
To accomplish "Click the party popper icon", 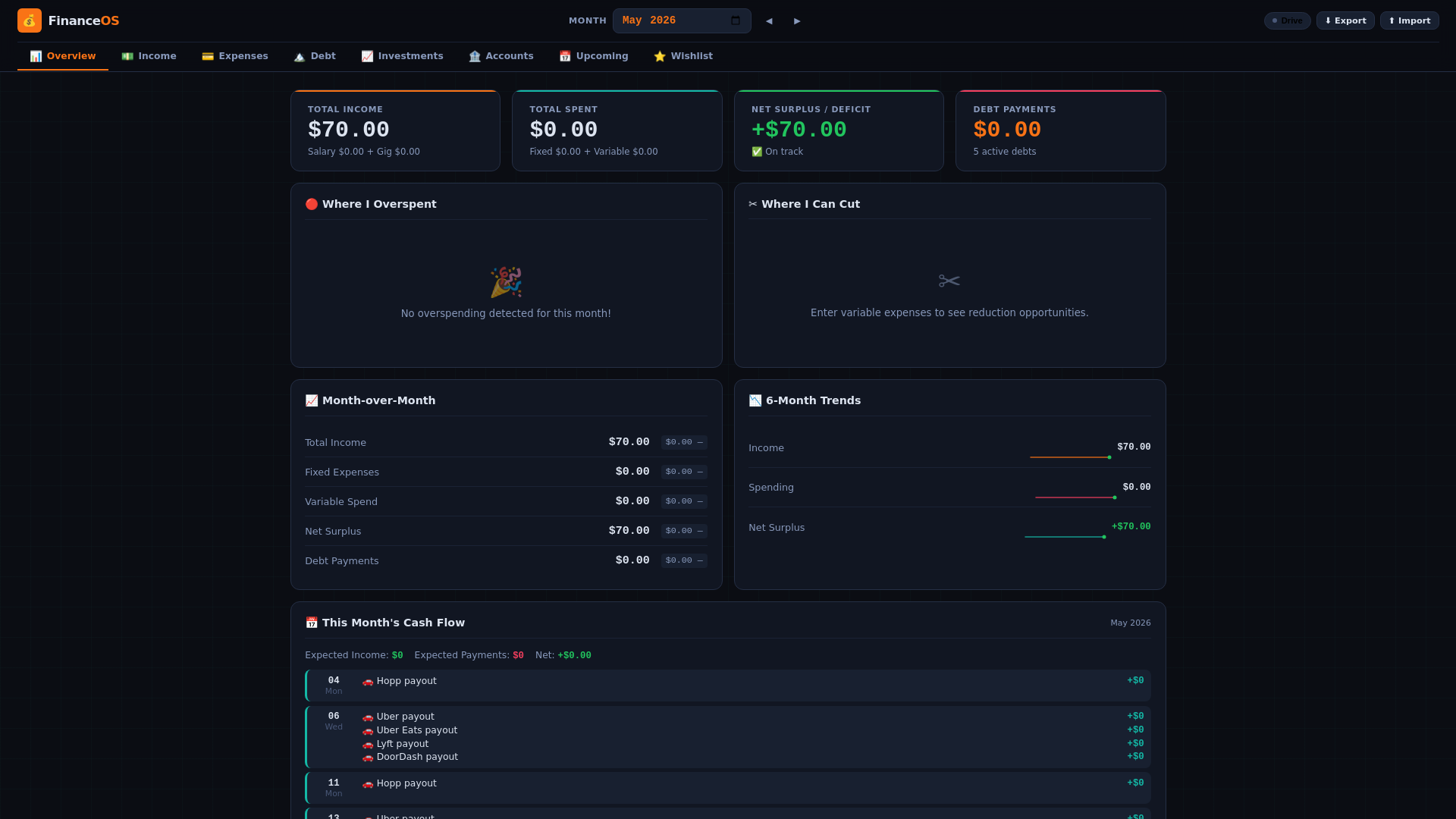I will point(506,282).
